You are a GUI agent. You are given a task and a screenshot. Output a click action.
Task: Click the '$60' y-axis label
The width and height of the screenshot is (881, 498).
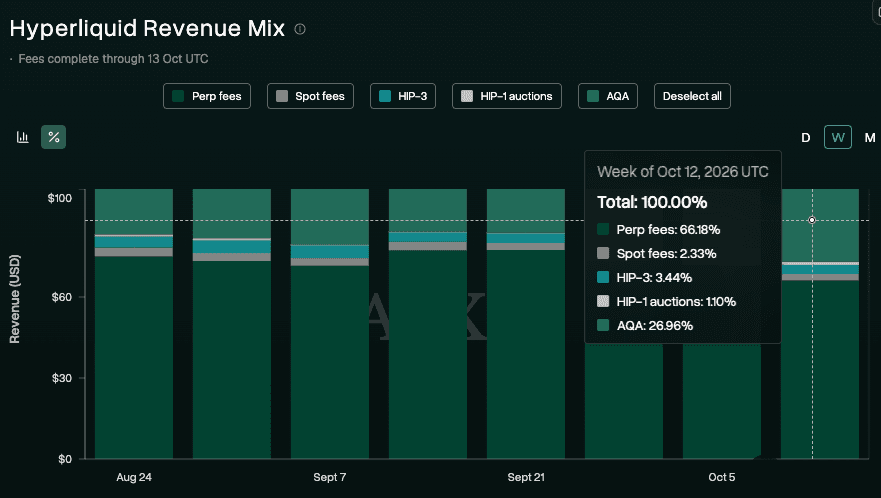62,297
